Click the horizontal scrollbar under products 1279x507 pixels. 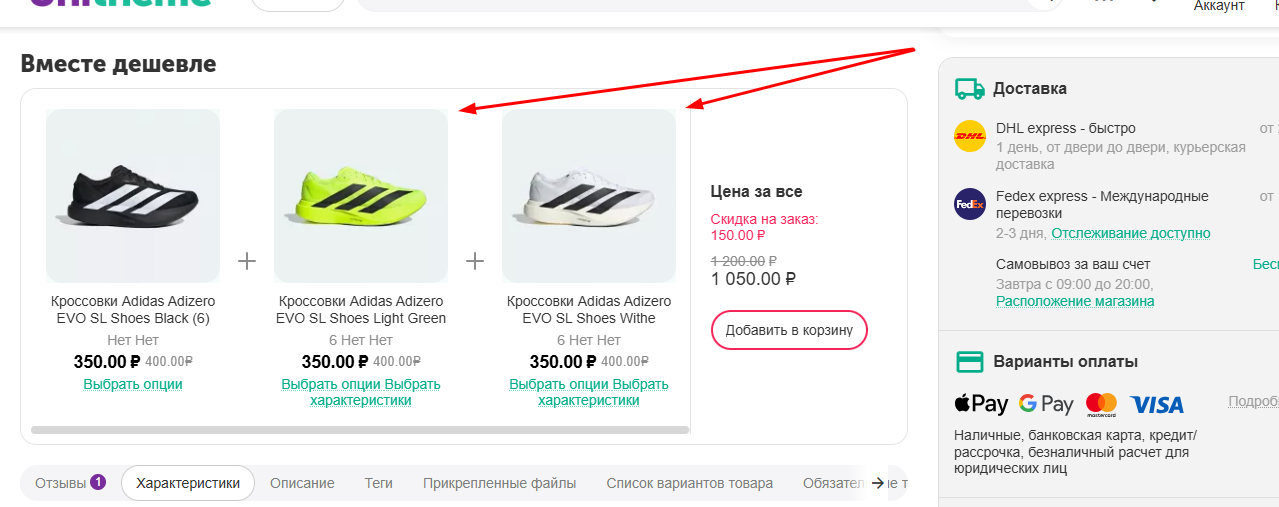[x=360, y=430]
